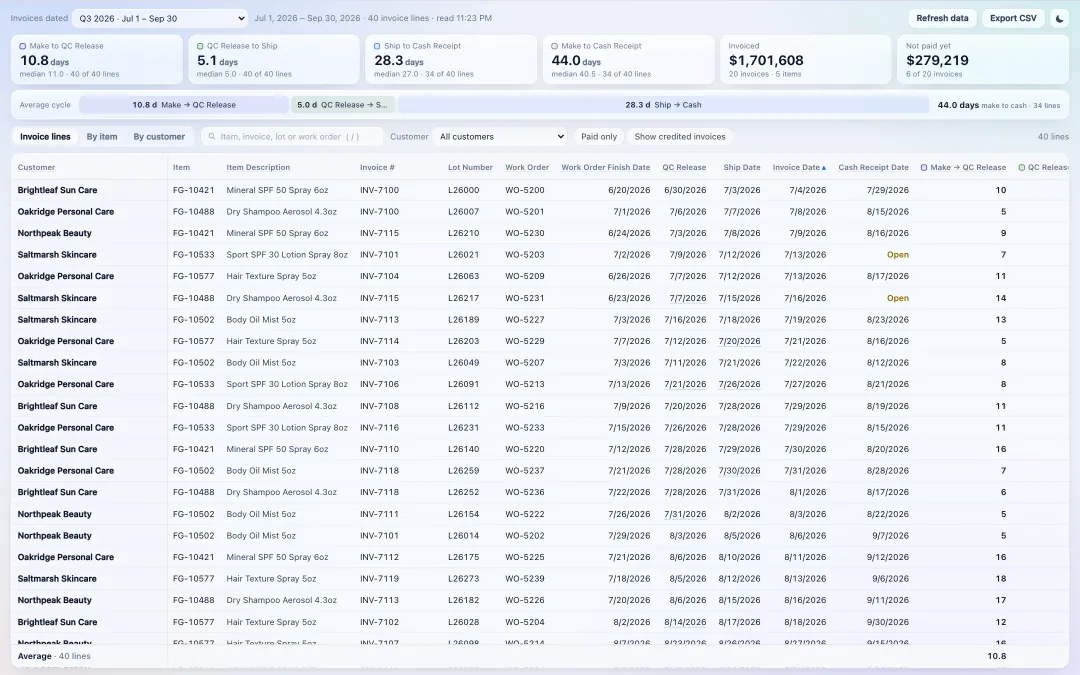
Task: Toggle Show credited invoices
Action: click(x=680, y=136)
